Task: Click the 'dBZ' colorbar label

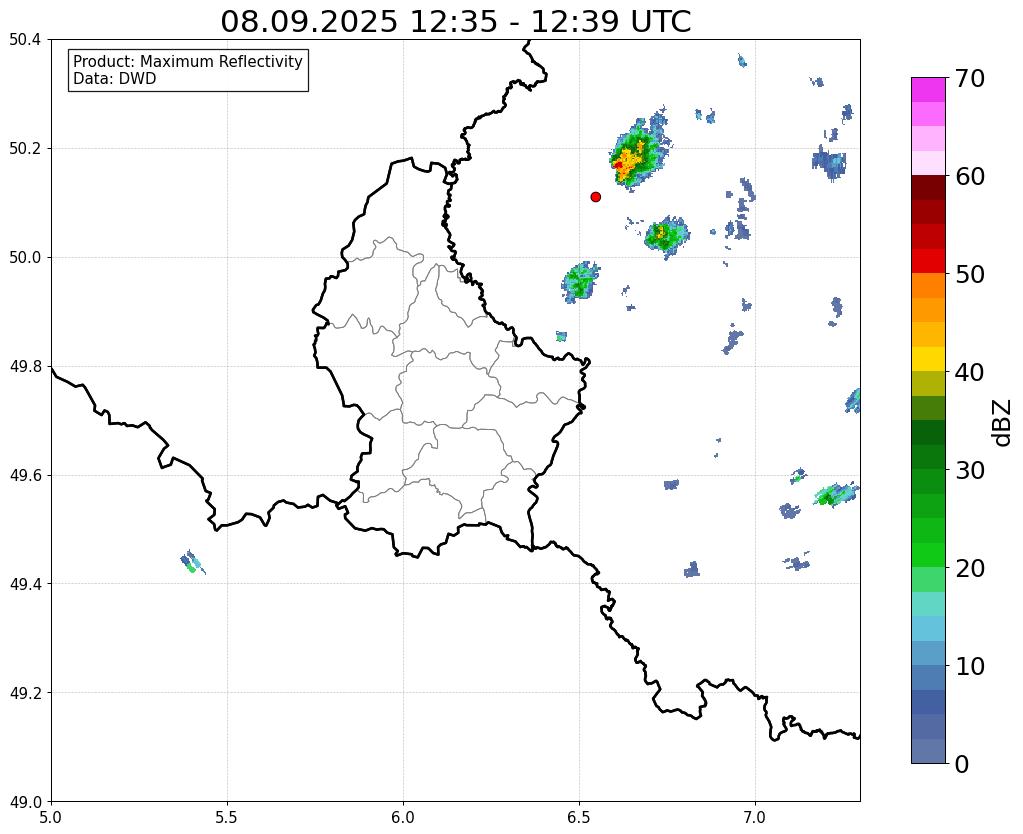Action: (x=1003, y=422)
